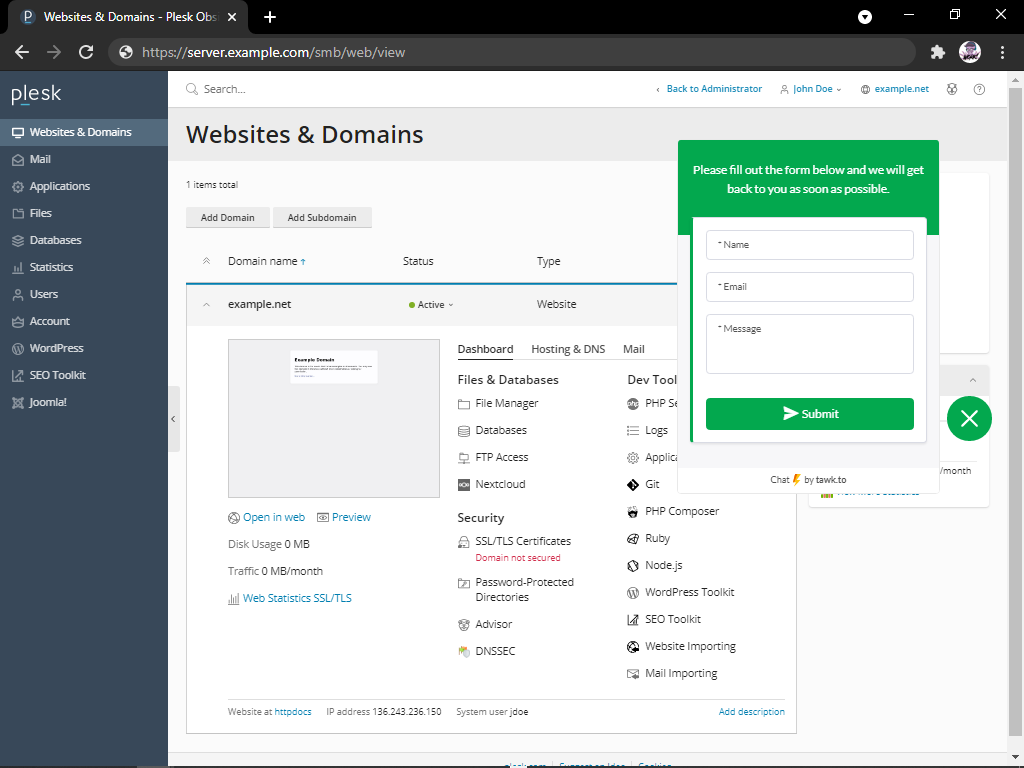This screenshot has width=1024, height=768.
Task: Open the Web Statistics SSL/TLS link
Action: point(296,598)
